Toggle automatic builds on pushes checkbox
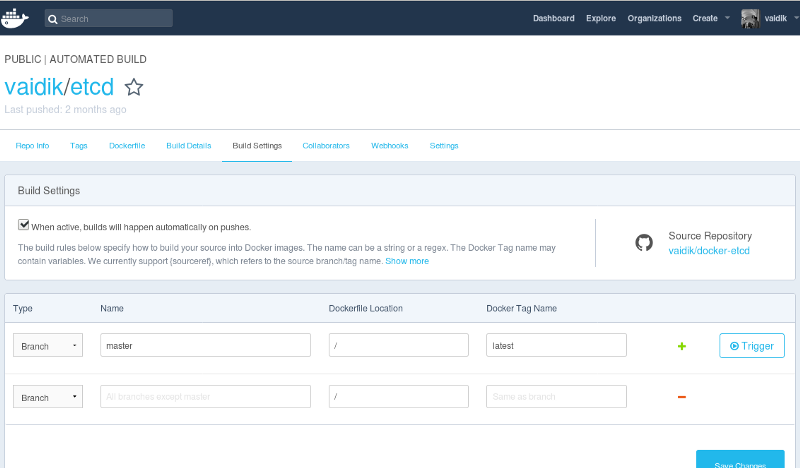Viewport: 800px width, 468px height. 23,225
